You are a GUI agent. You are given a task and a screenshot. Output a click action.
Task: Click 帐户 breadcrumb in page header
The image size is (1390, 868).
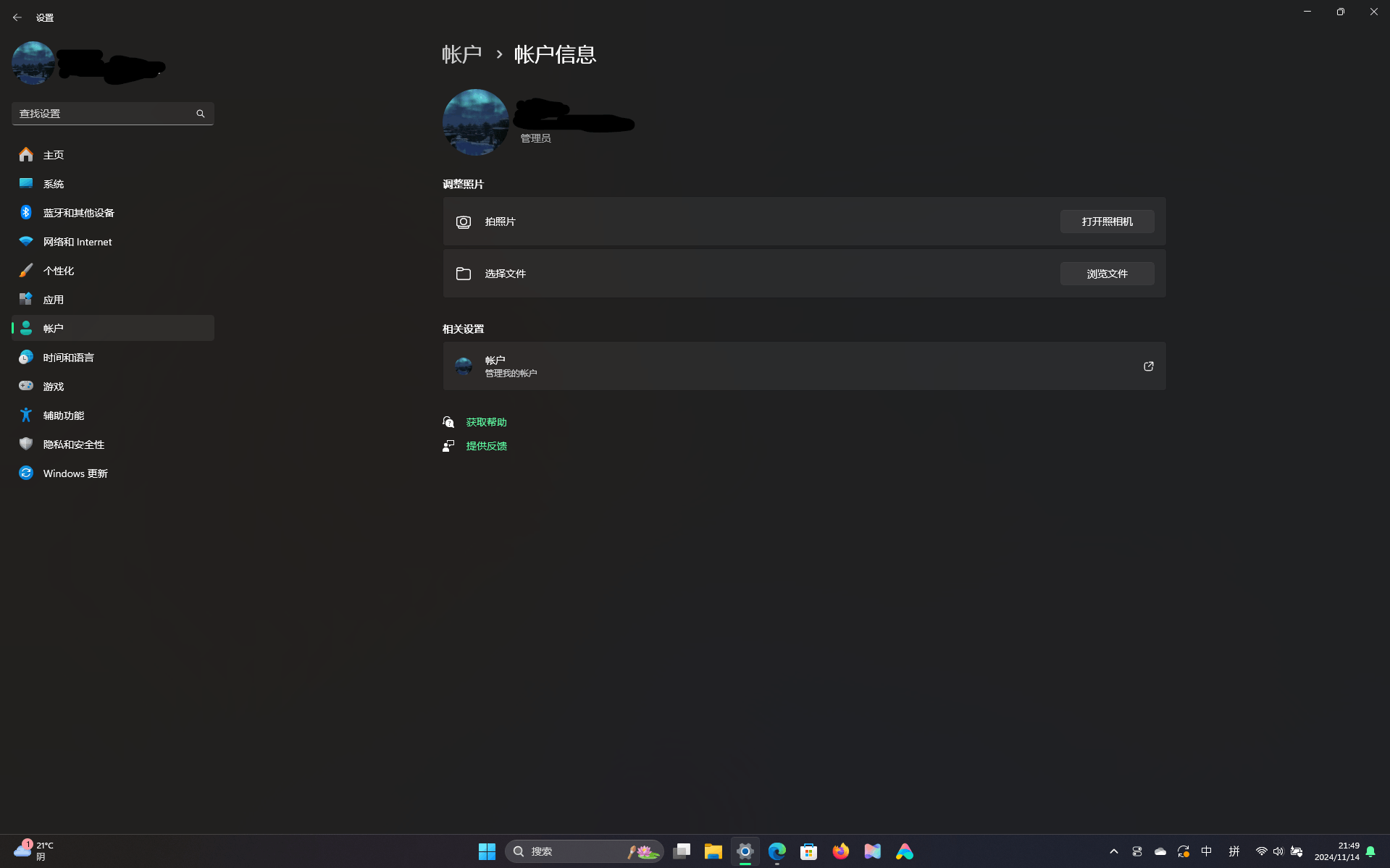[462, 54]
